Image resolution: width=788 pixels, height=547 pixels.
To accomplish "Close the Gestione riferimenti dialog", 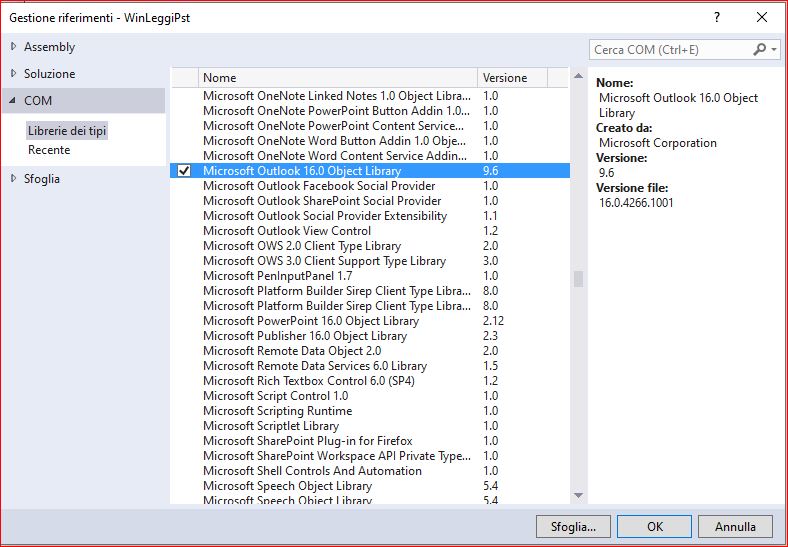I will (762, 18).
